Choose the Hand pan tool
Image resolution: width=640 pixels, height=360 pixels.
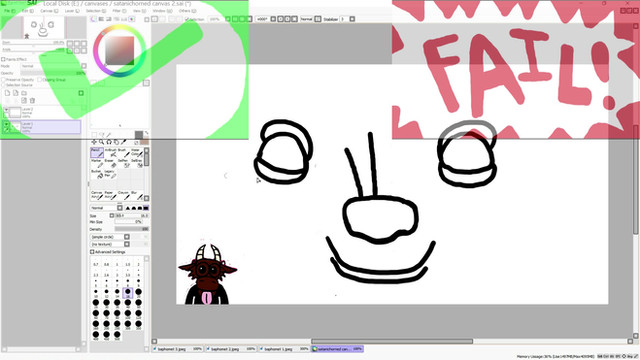pos(116,142)
